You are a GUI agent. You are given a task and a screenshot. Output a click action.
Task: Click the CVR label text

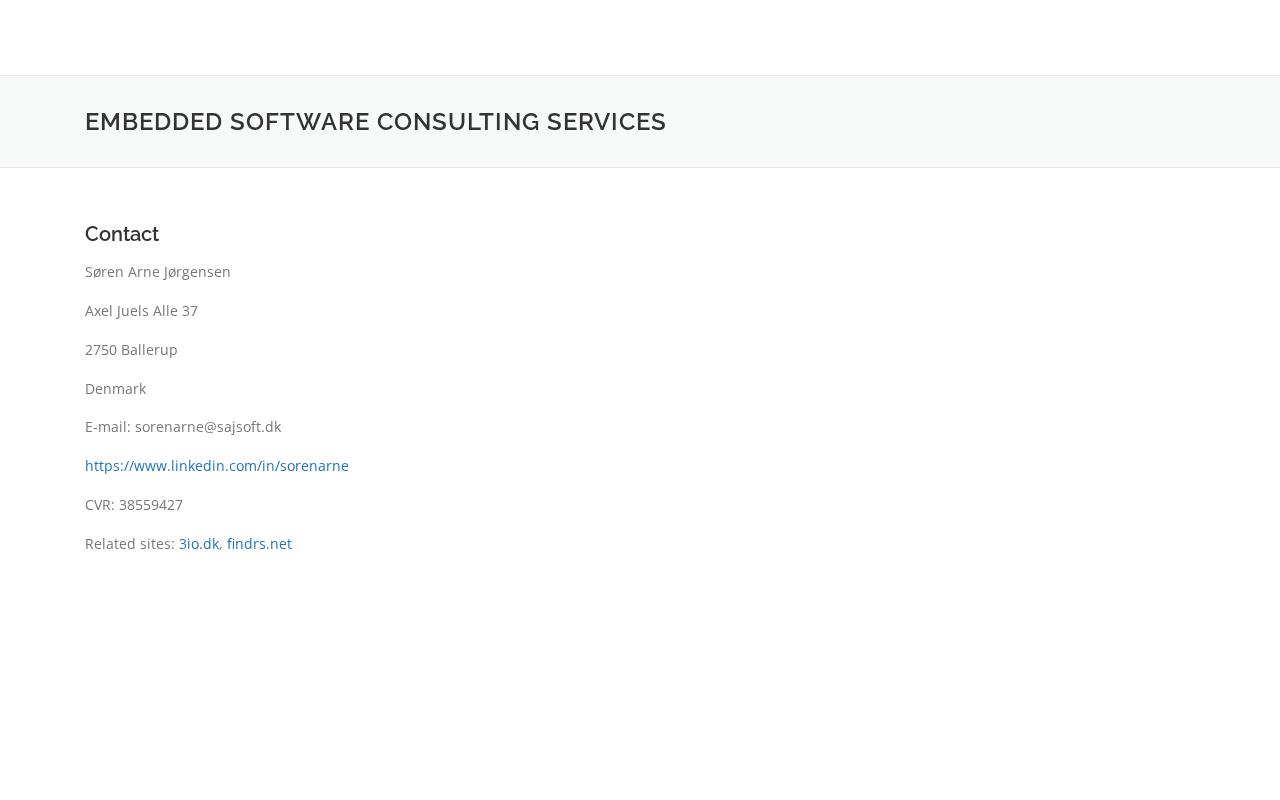(x=99, y=505)
